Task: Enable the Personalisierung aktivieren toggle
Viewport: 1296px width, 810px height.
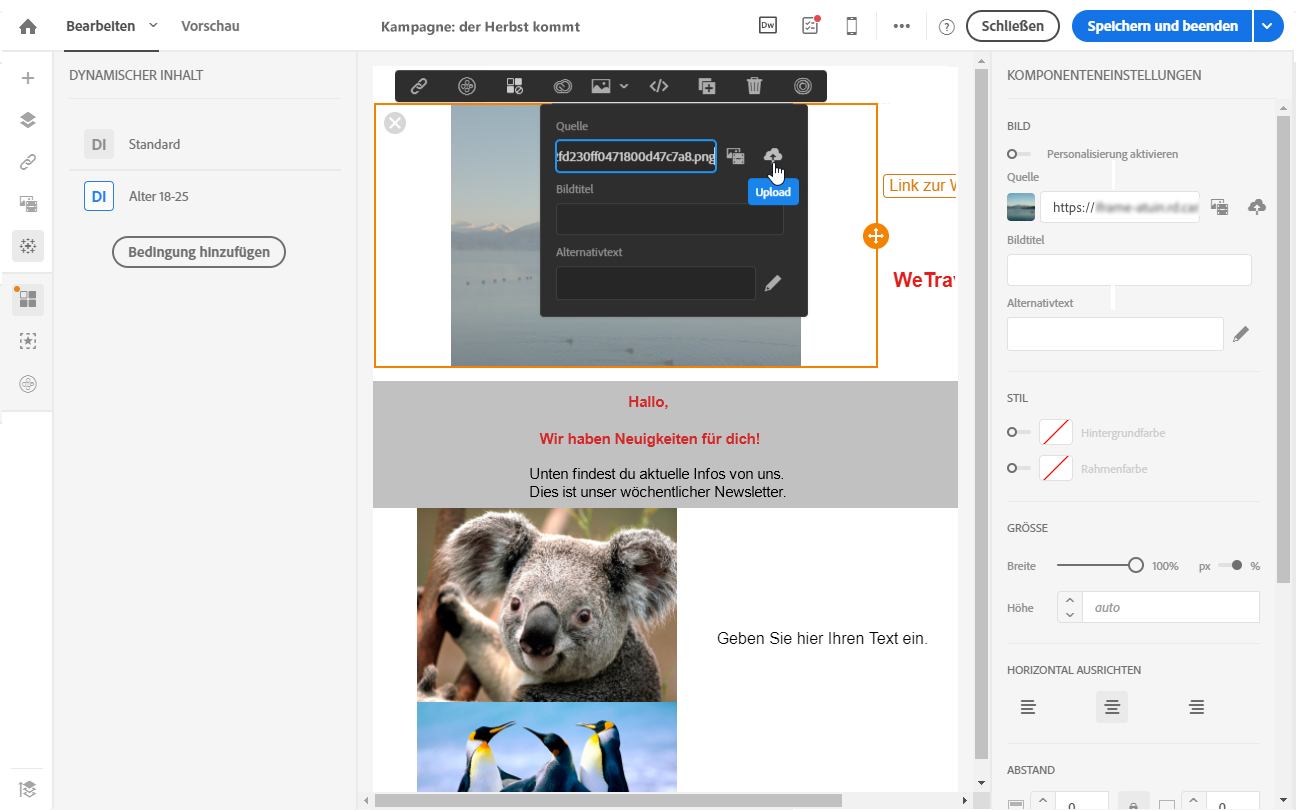Action: [1019, 154]
